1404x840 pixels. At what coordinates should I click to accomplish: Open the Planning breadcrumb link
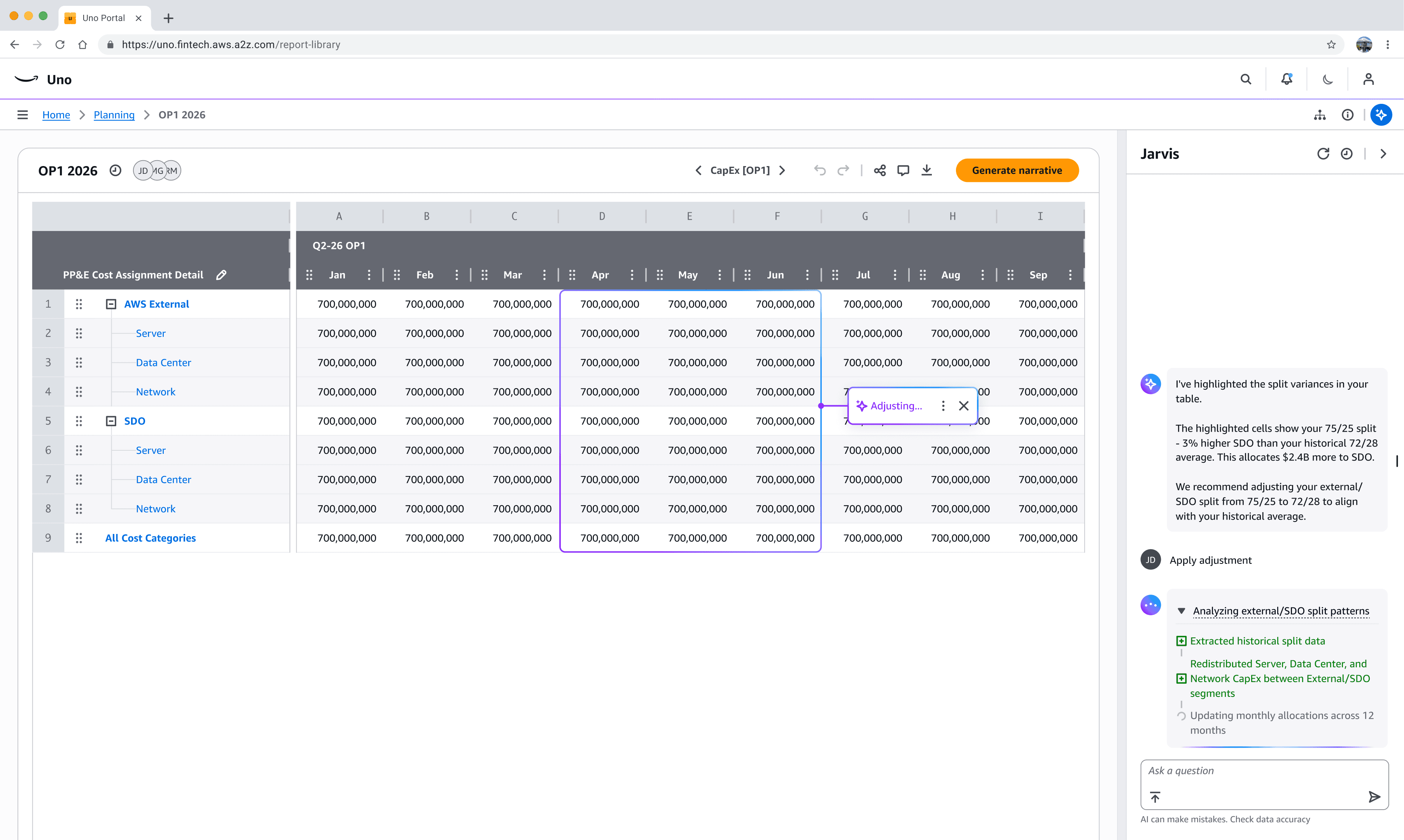pos(114,115)
